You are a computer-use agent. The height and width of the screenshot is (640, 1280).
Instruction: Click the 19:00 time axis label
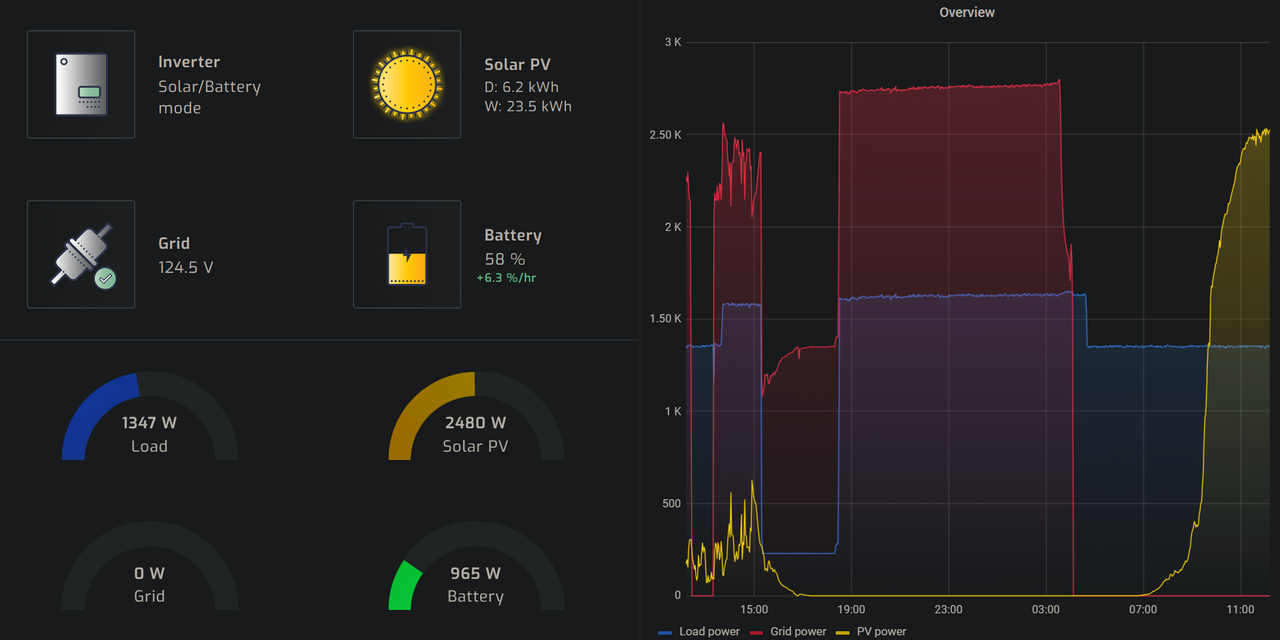851,610
